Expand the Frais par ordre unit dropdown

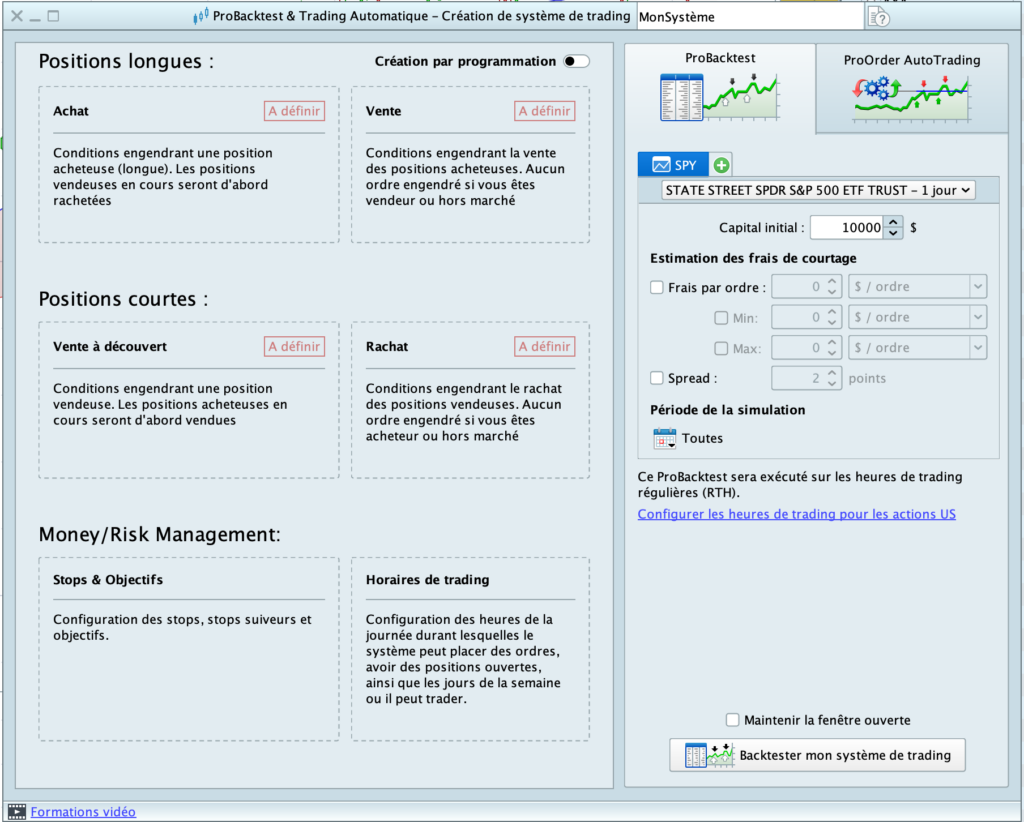(x=917, y=287)
